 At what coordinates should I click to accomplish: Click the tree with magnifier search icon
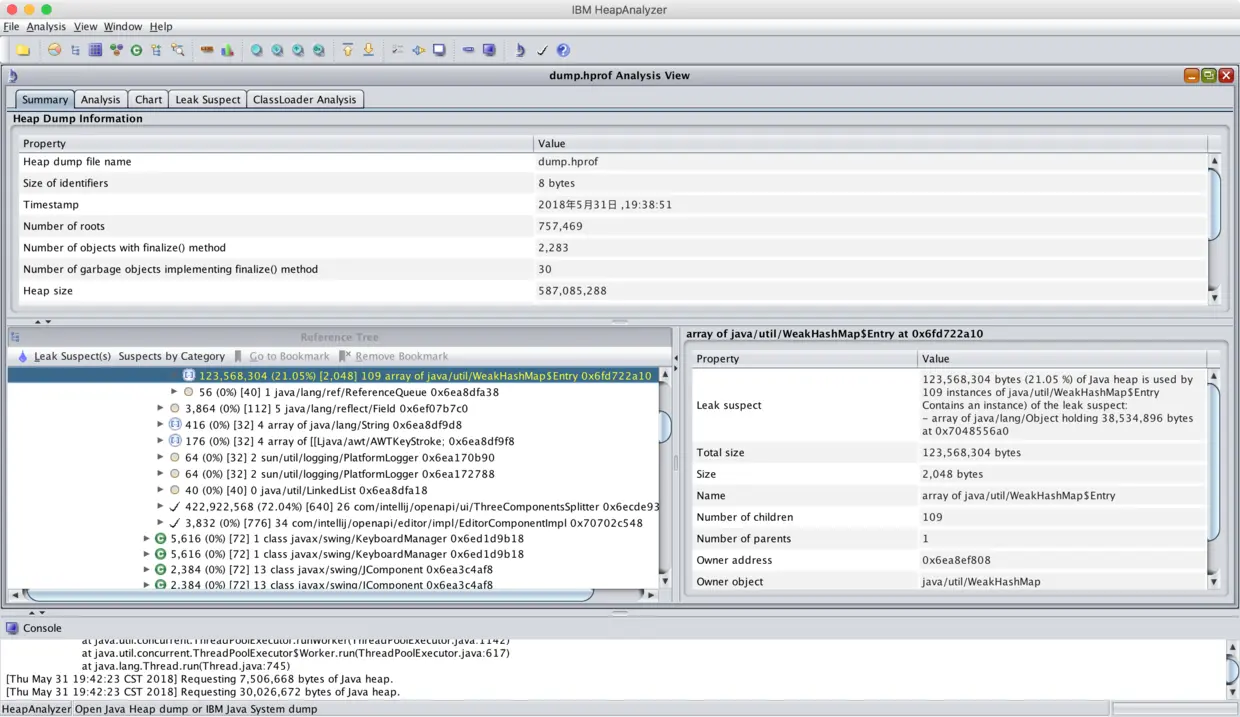click(x=178, y=50)
